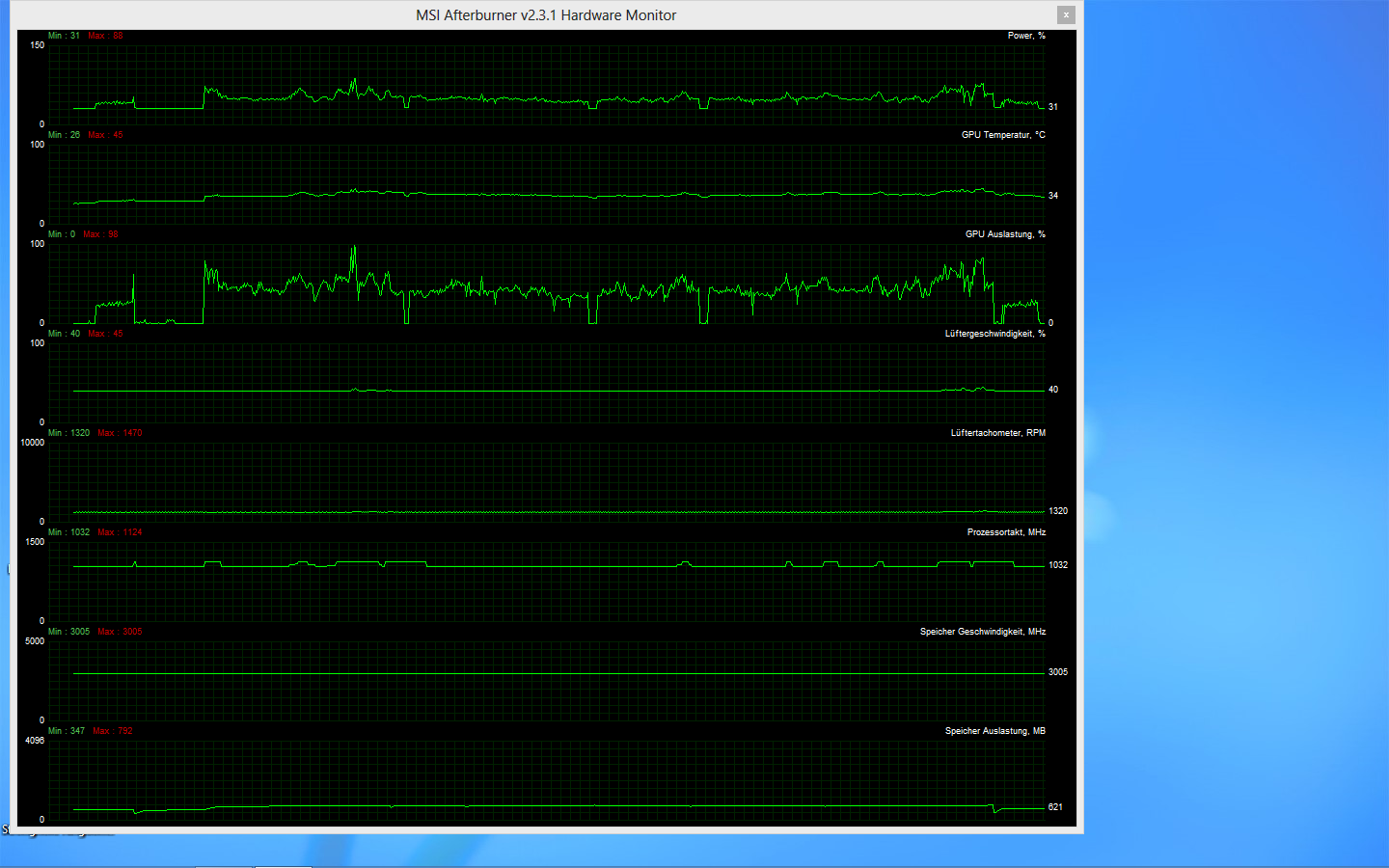The width and height of the screenshot is (1389, 868).
Task: Click 'Max : 1470' above Lüftertachometer graph
Action: 120,433
